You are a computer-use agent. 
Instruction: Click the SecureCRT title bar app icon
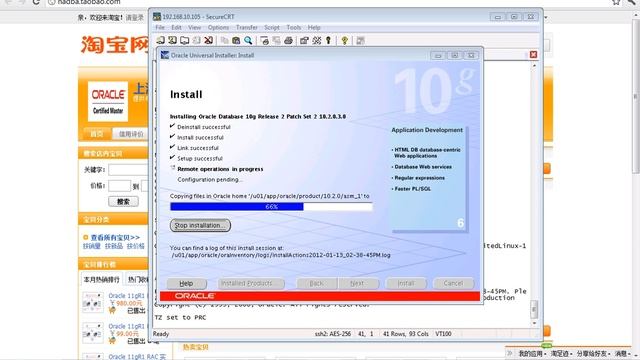coord(157,16)
